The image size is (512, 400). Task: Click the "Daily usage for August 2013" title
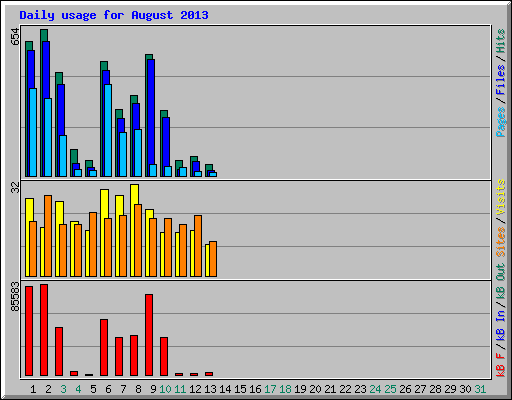(x=114, y=15)
